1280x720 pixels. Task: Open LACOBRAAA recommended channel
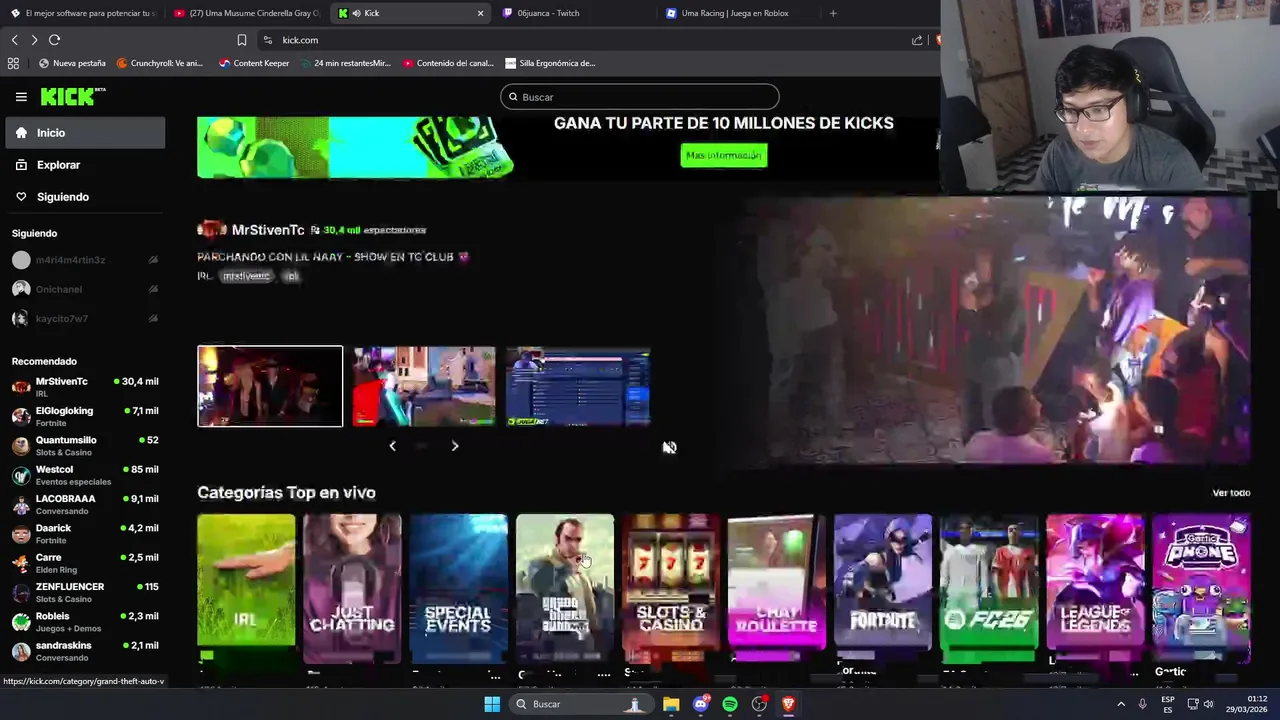(85, 504)
